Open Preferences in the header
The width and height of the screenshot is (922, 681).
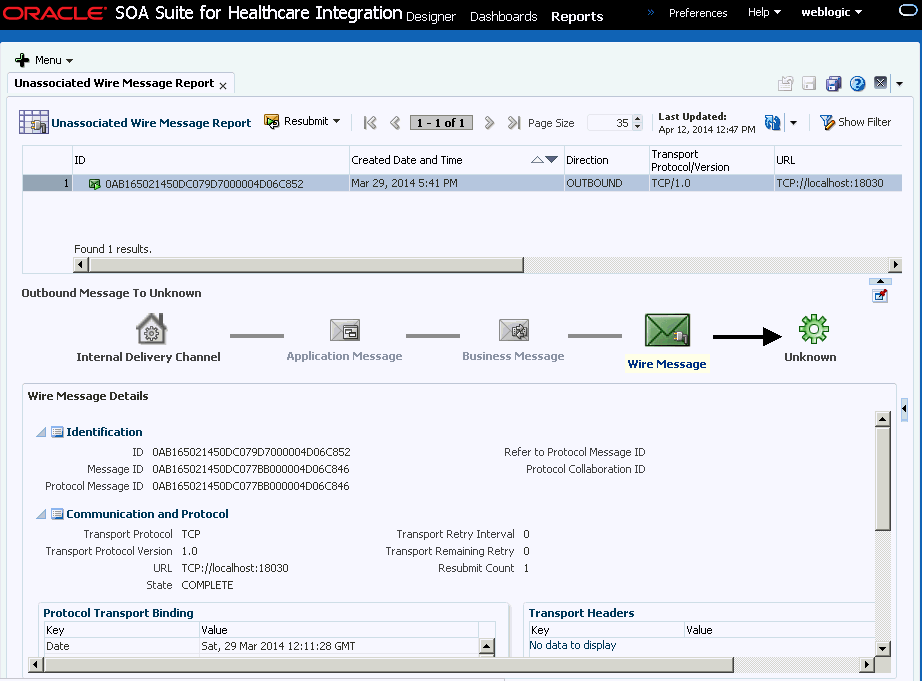(698, 13)
